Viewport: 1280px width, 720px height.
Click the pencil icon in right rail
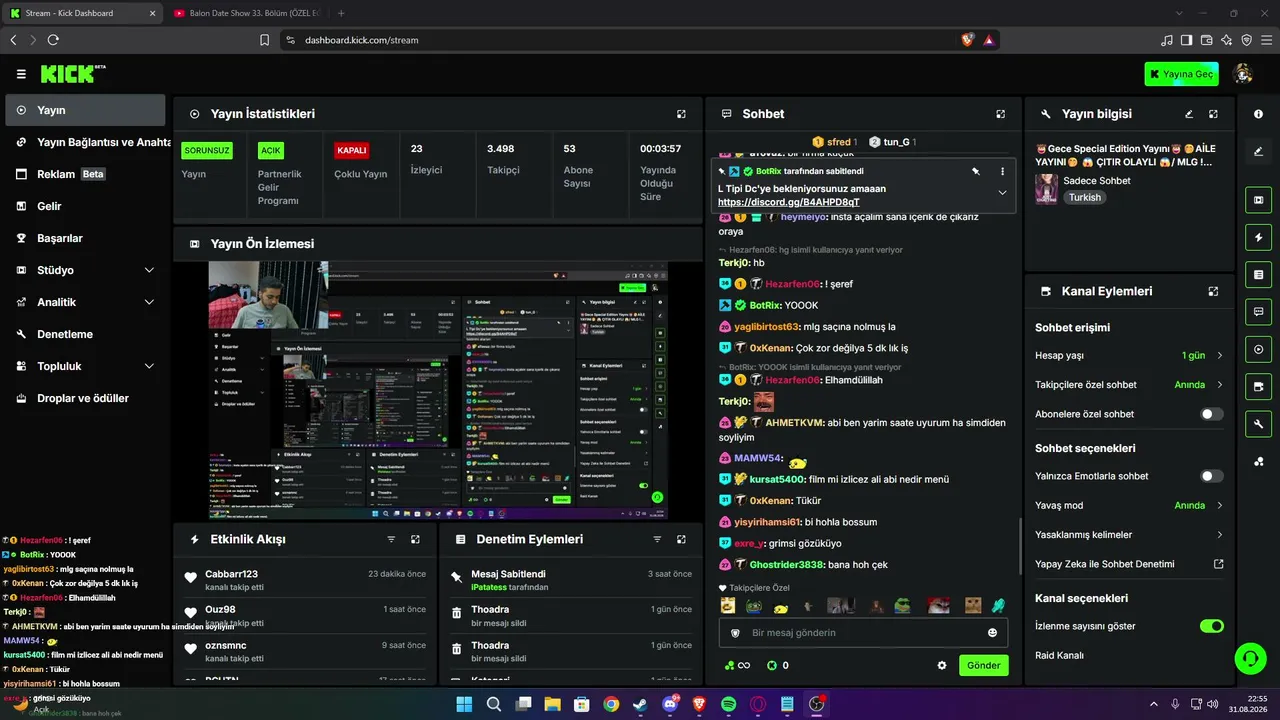[x=1258, y=151]
